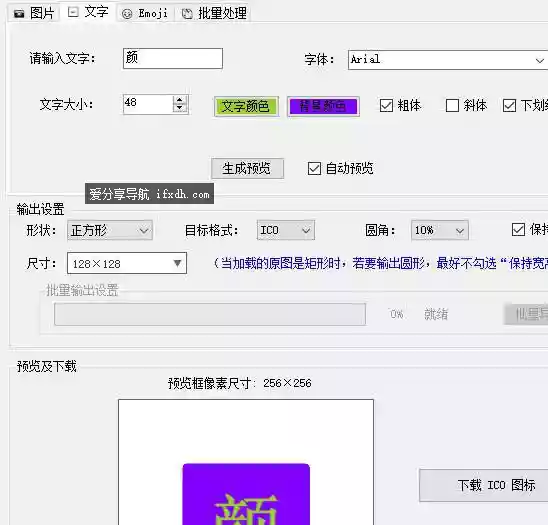Click the batch output progress bar
The height and width of the screenshot is (525, 548).
click(210, 314)
